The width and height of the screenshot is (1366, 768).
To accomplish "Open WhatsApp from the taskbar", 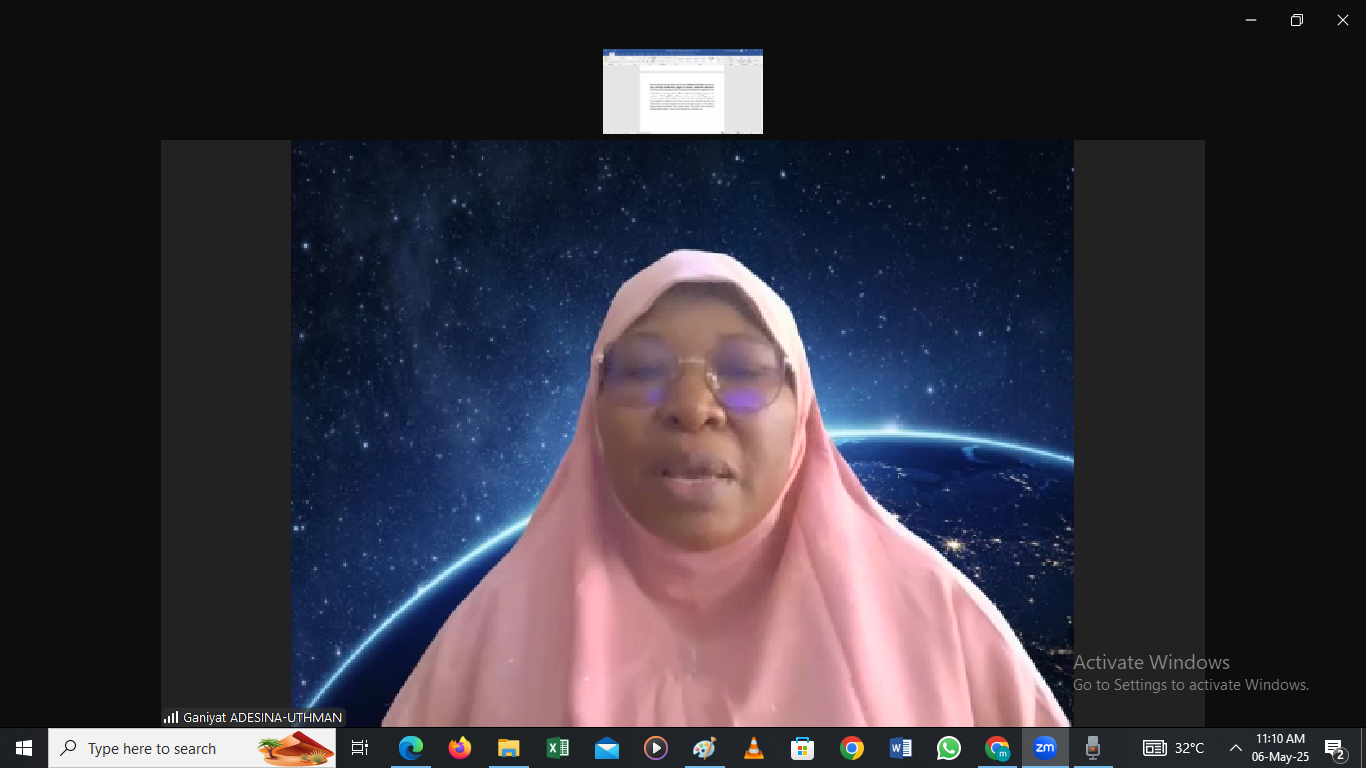I will 949,748.
